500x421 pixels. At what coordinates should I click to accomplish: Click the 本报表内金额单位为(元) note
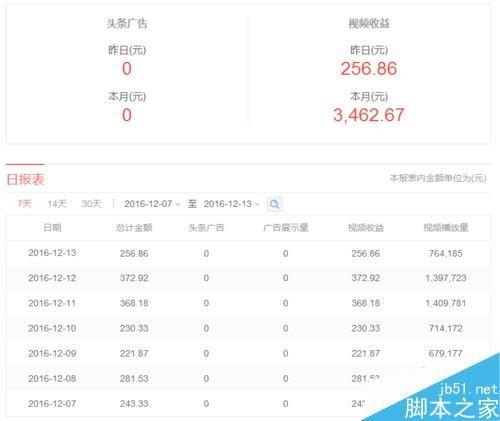point(438,178)
